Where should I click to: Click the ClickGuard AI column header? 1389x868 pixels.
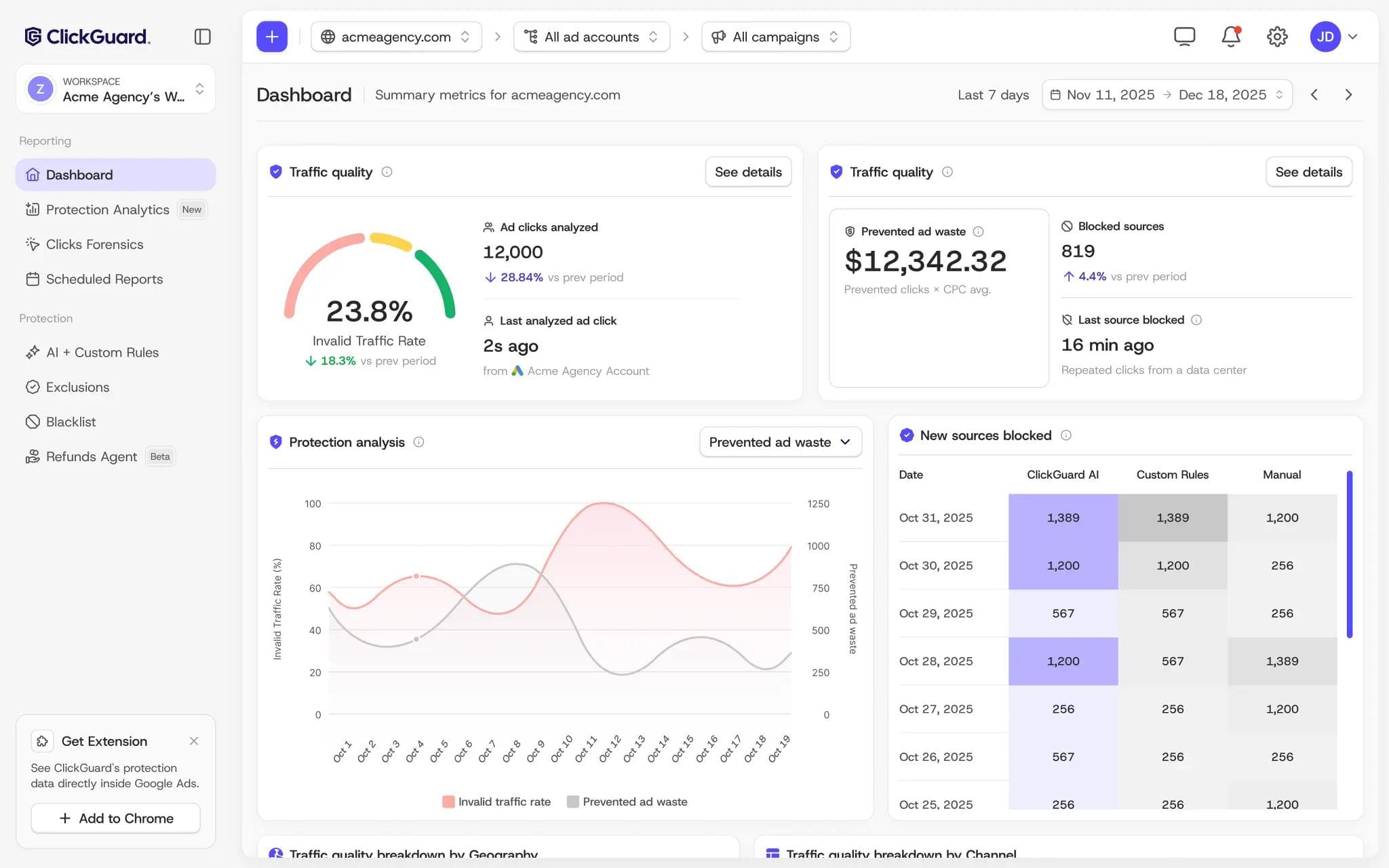click(1063, 475)
